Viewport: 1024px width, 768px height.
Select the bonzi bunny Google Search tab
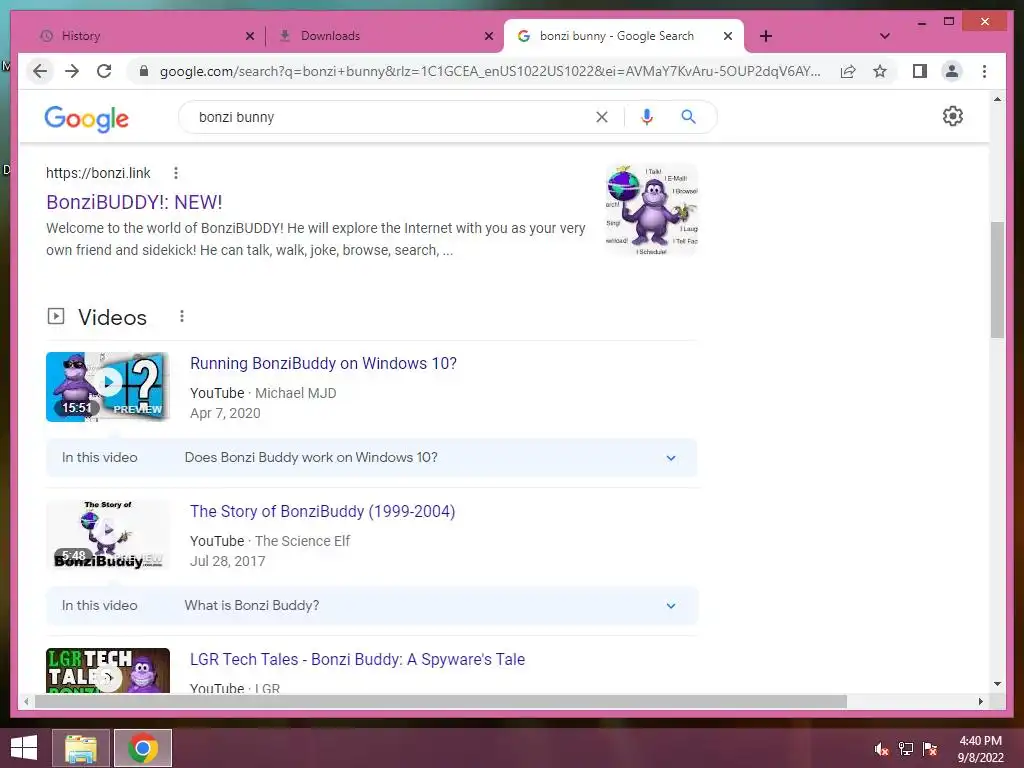pos(624,36)
